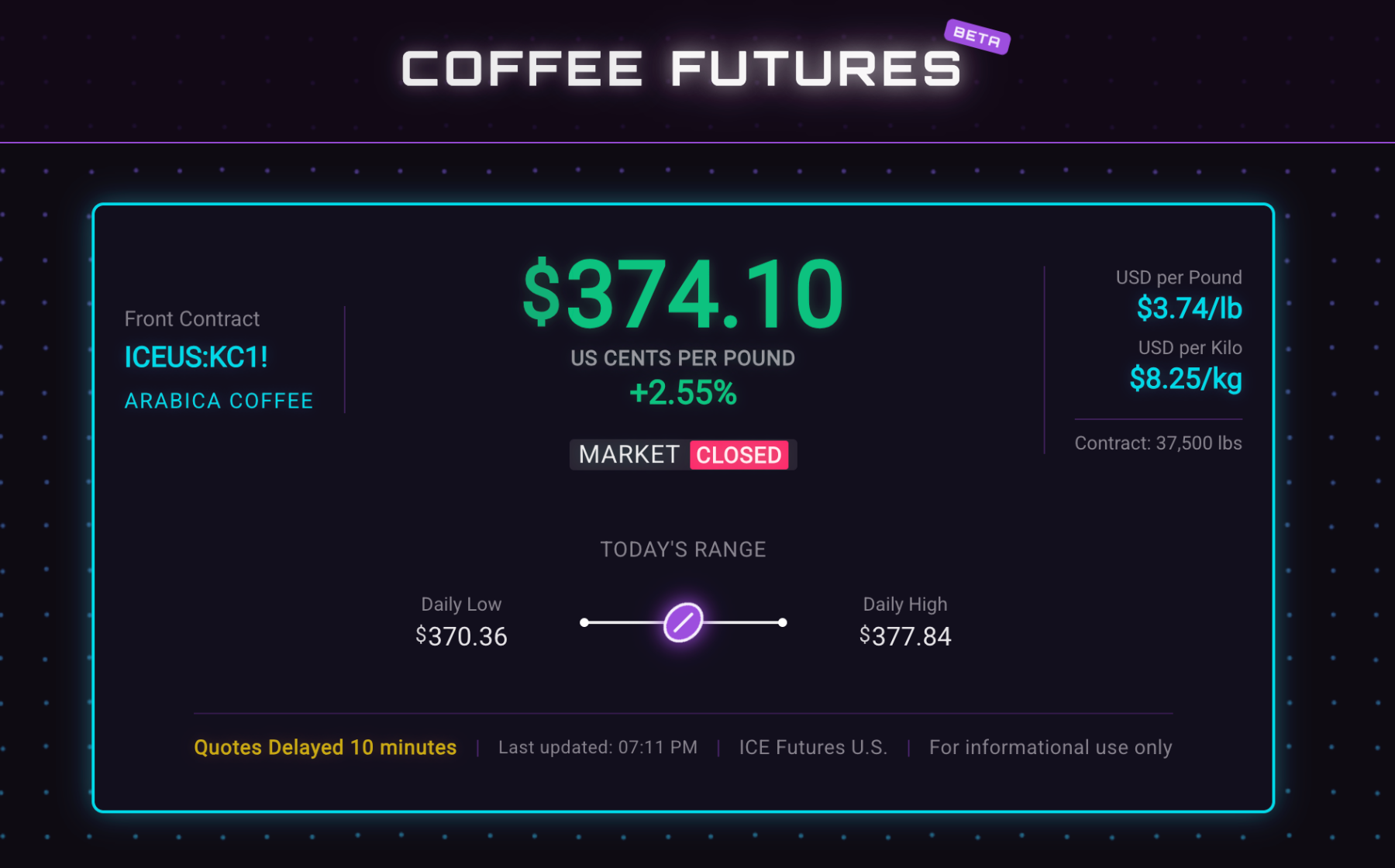Click the MARKET status label
1395x868 pixels.
pyautogui.click(x=629, y=454)
